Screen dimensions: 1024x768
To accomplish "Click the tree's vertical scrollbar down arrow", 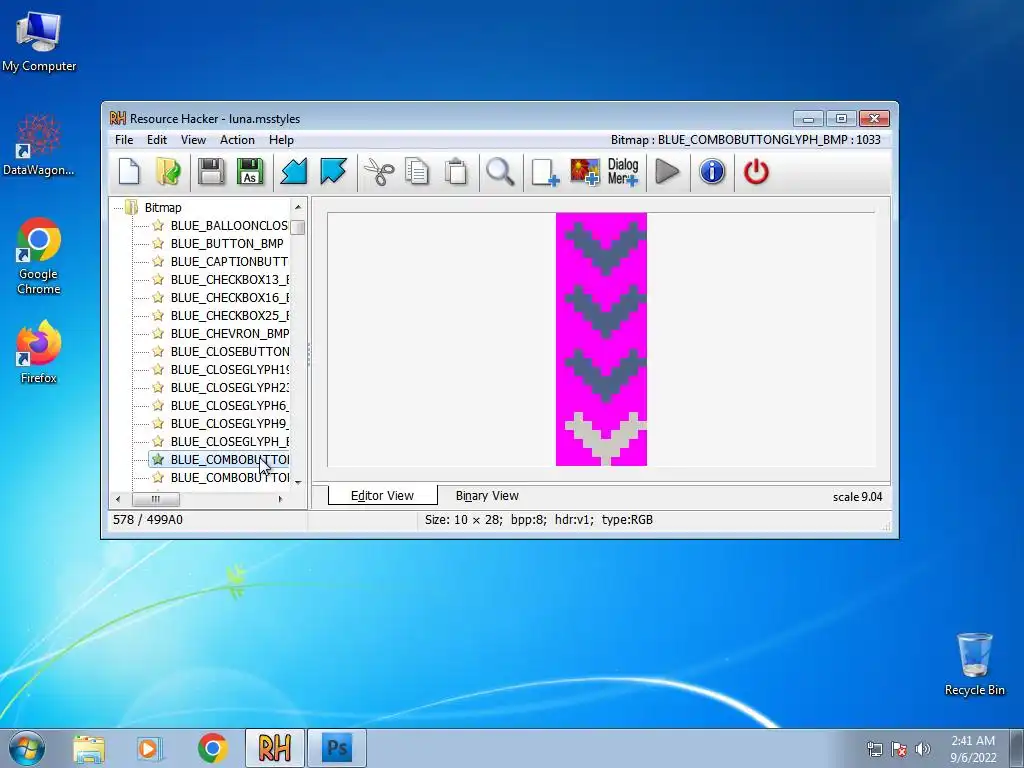I will tap(298, 483).
